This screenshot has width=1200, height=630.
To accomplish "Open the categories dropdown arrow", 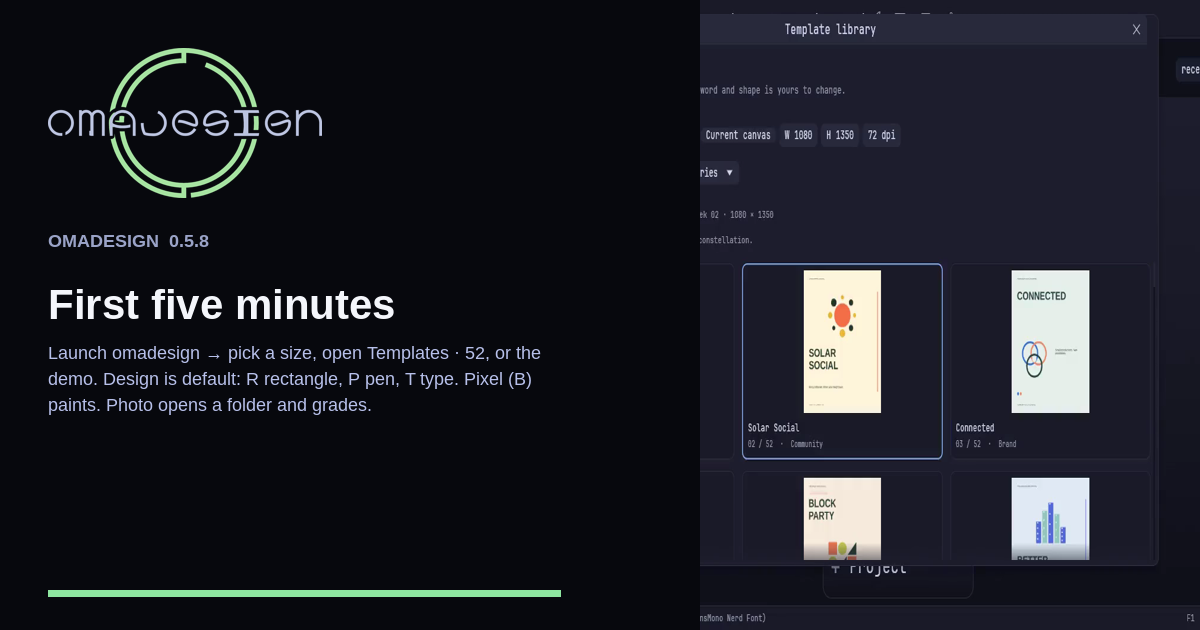I will (730, 173).
